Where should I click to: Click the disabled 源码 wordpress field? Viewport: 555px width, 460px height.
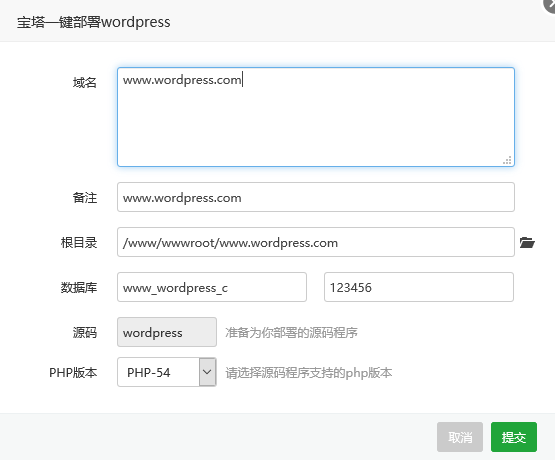[167, 332]
